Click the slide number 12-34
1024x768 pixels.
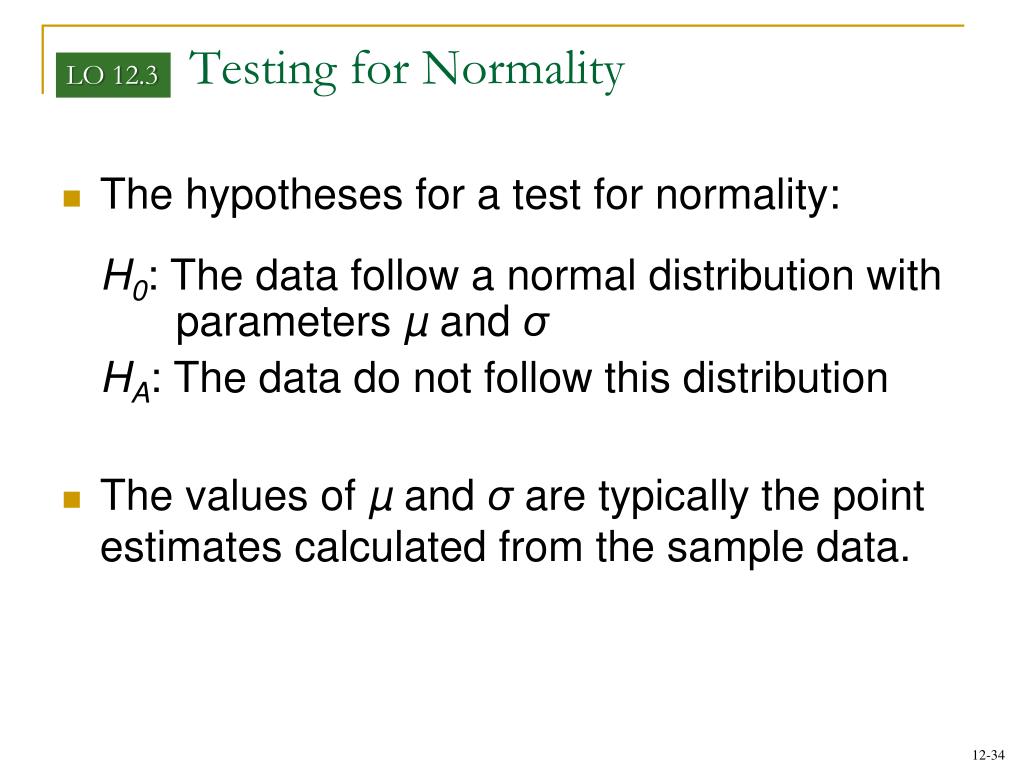[988, 755]
